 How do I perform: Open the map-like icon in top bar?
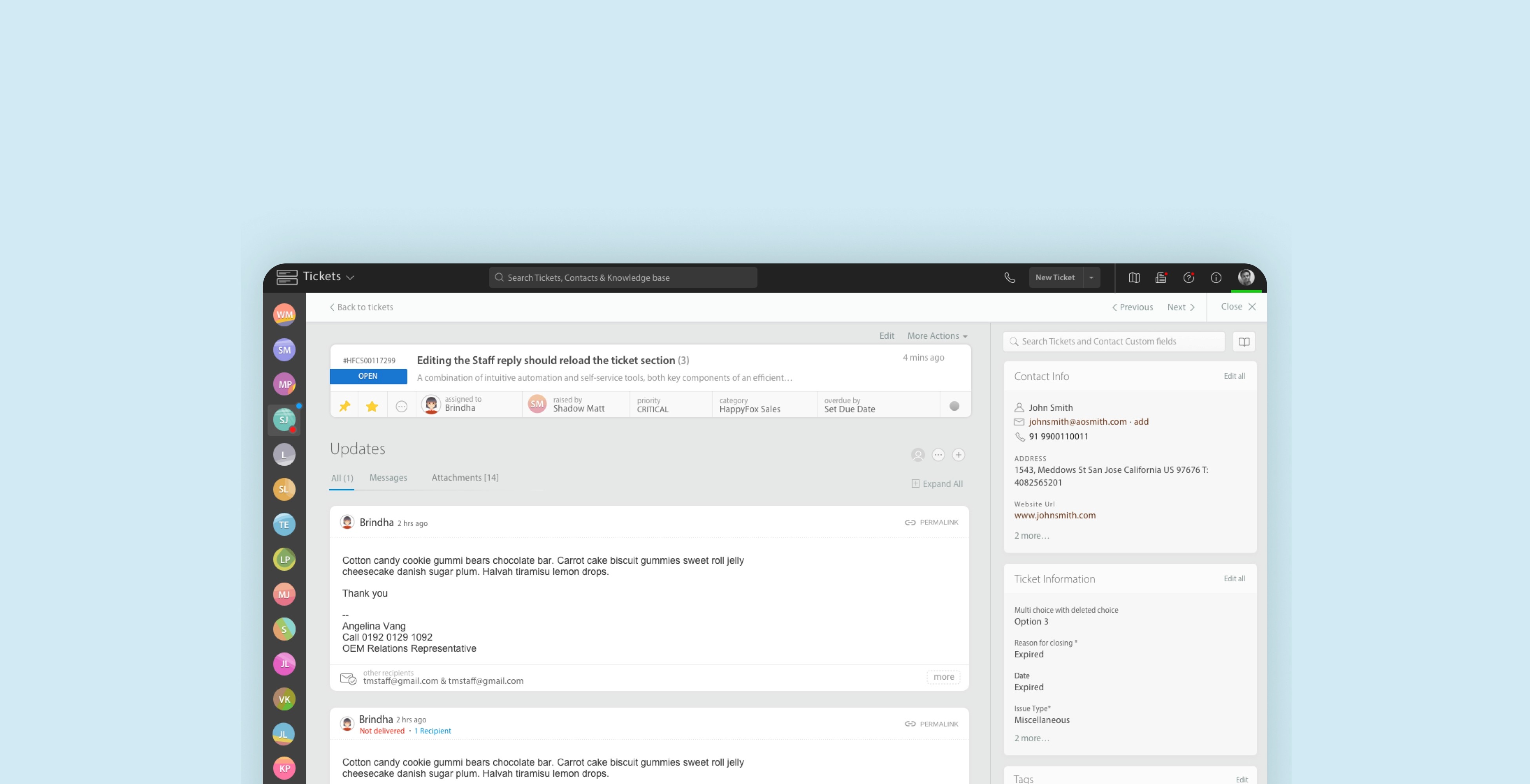(x=1134, y=278)
